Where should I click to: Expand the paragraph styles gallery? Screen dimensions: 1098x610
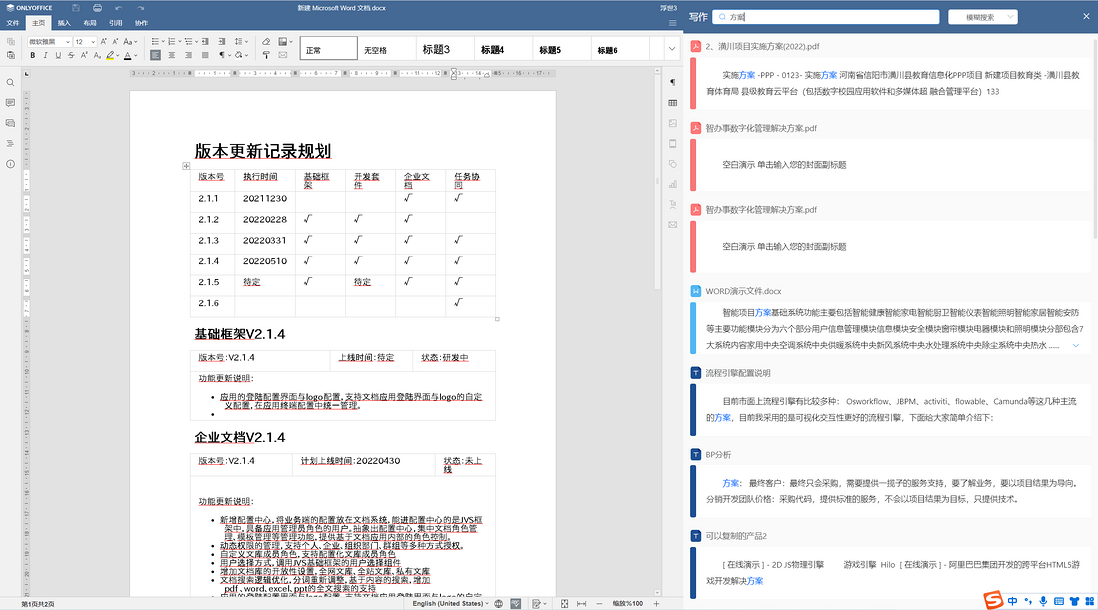tap(672, 49)
